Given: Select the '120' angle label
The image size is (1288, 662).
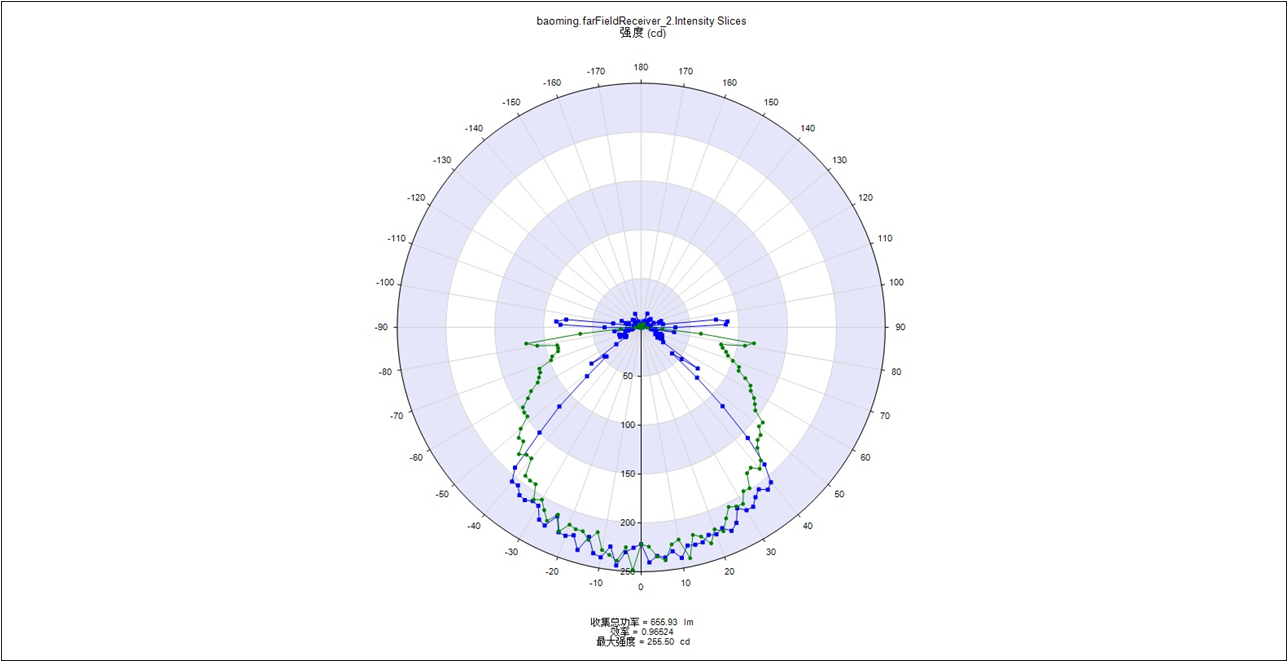Looking at the screenshot, I should coord(865,197).
